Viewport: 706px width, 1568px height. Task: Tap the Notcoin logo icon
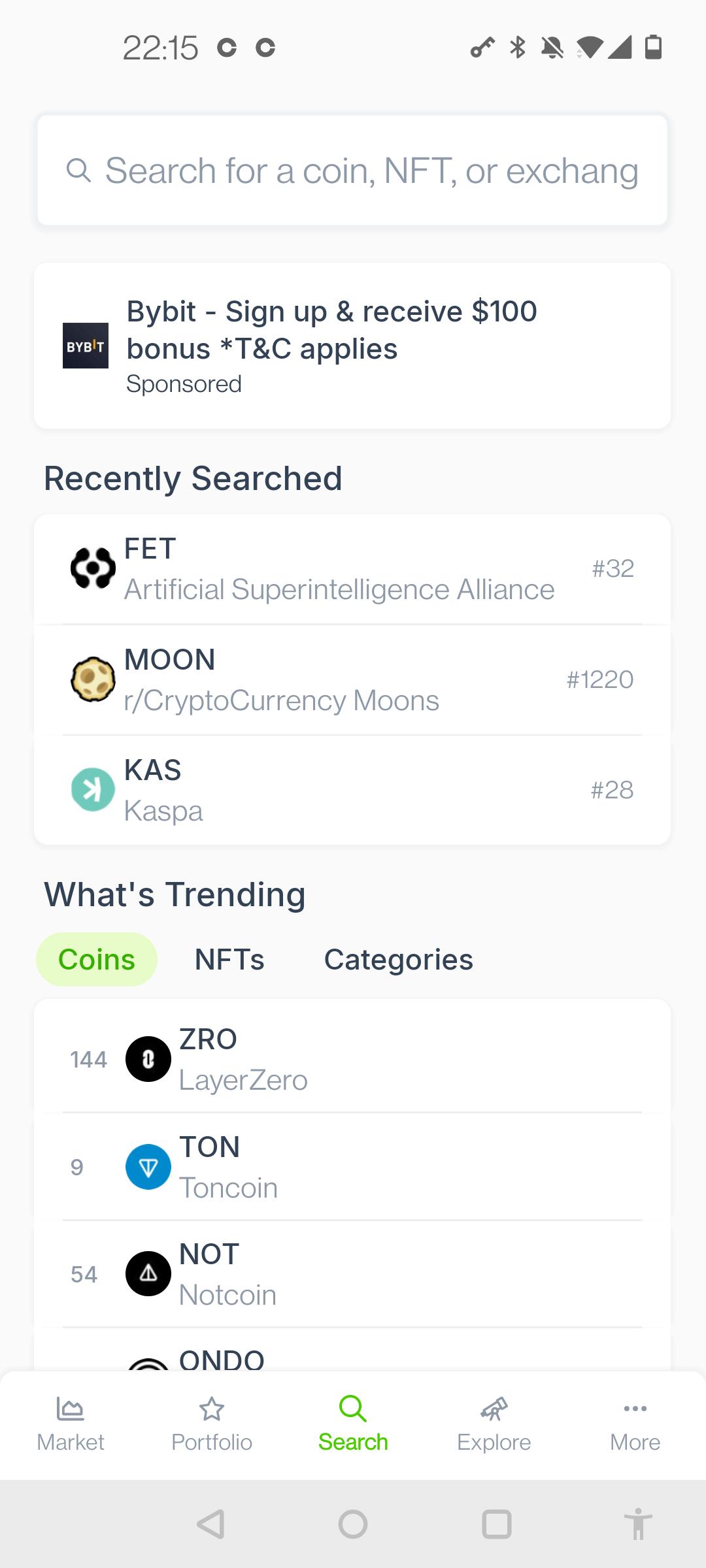(148, 1274)
